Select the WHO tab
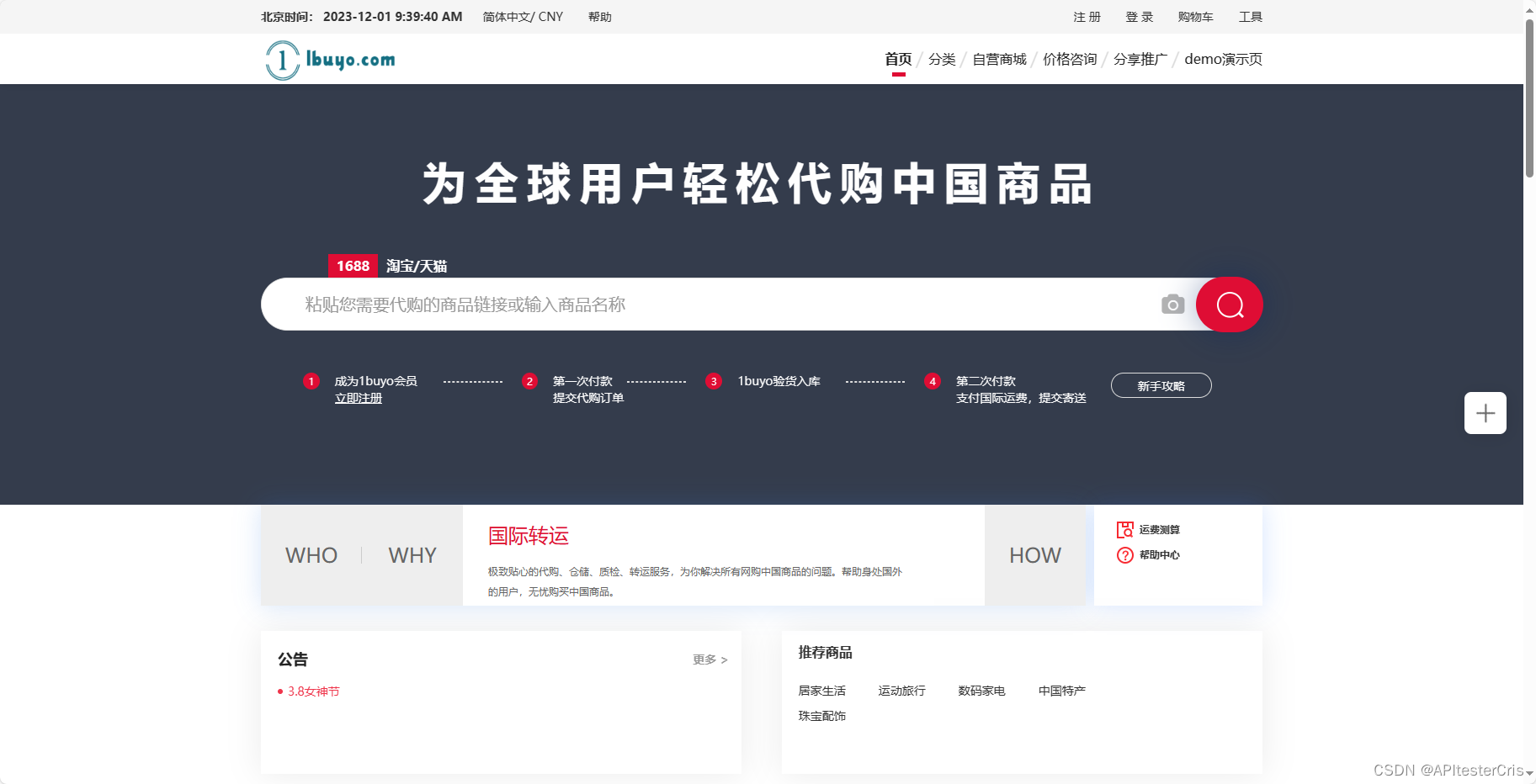 [x=311, y=555]
